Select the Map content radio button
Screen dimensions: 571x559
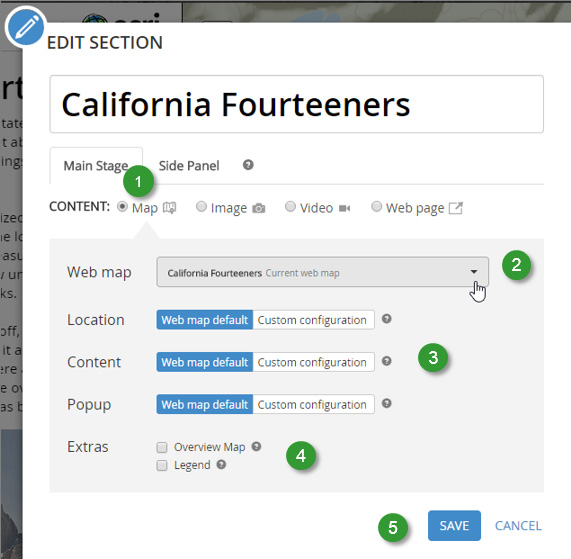point(122,207)
